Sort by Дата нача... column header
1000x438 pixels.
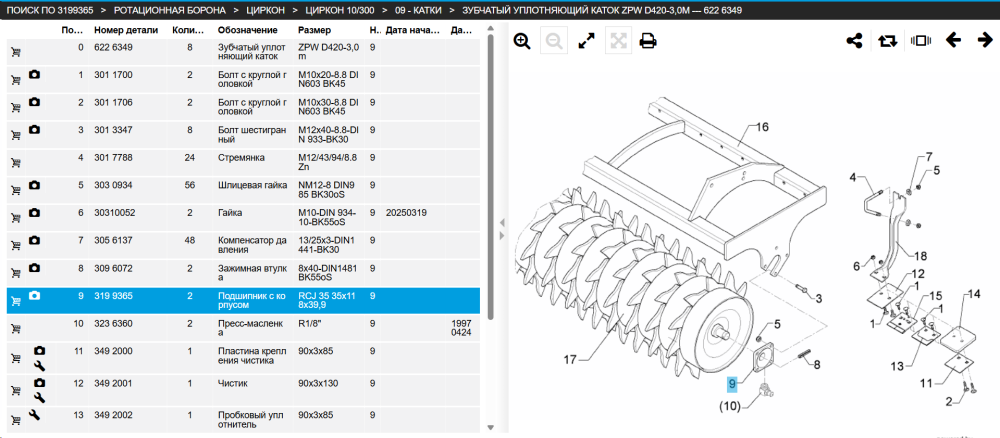(413, 30)
